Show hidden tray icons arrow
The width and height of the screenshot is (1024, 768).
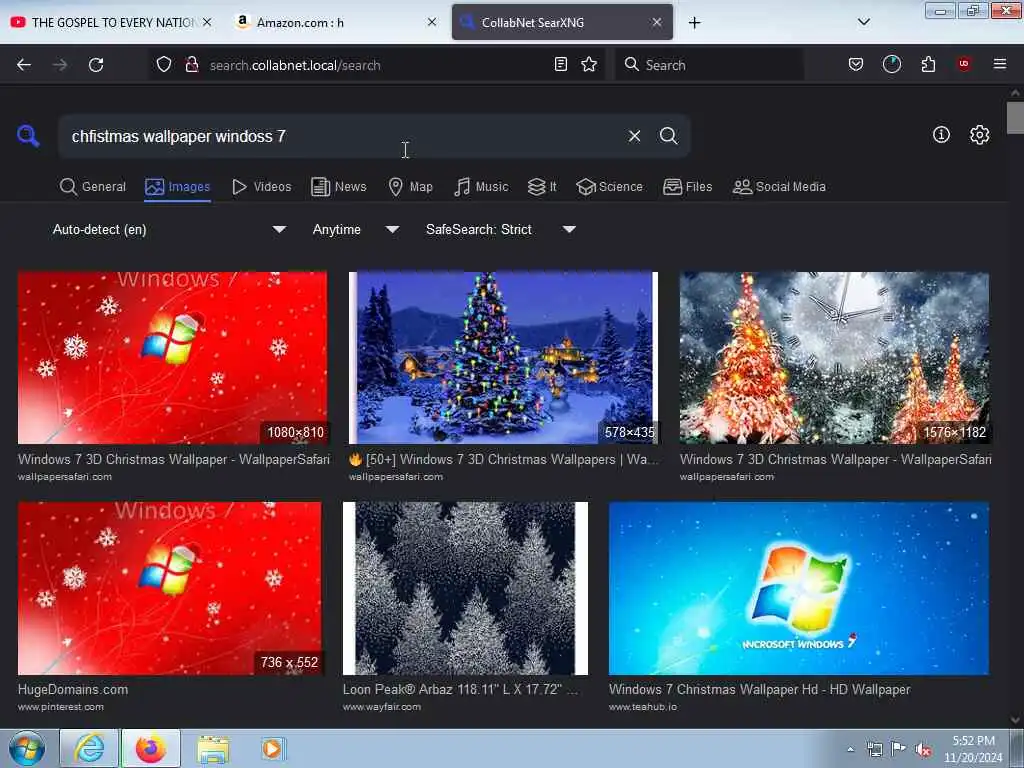(x=850, y=750)
